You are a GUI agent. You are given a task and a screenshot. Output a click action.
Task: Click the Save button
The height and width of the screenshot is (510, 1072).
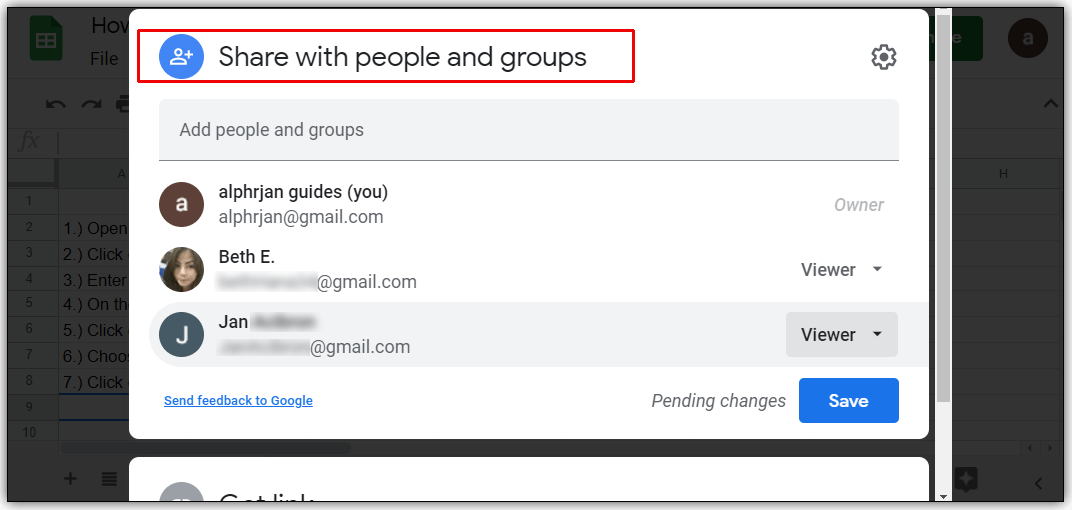[848, 401]
